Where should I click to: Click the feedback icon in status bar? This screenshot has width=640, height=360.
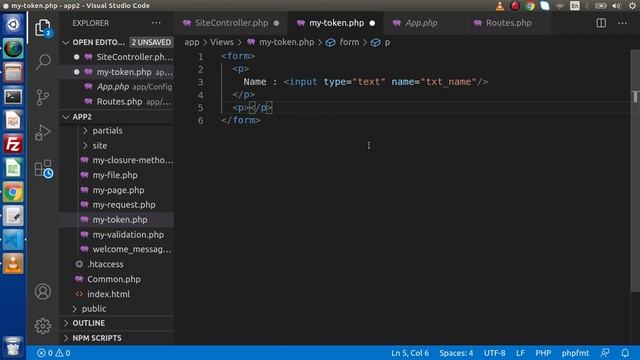tap(605, 353)
